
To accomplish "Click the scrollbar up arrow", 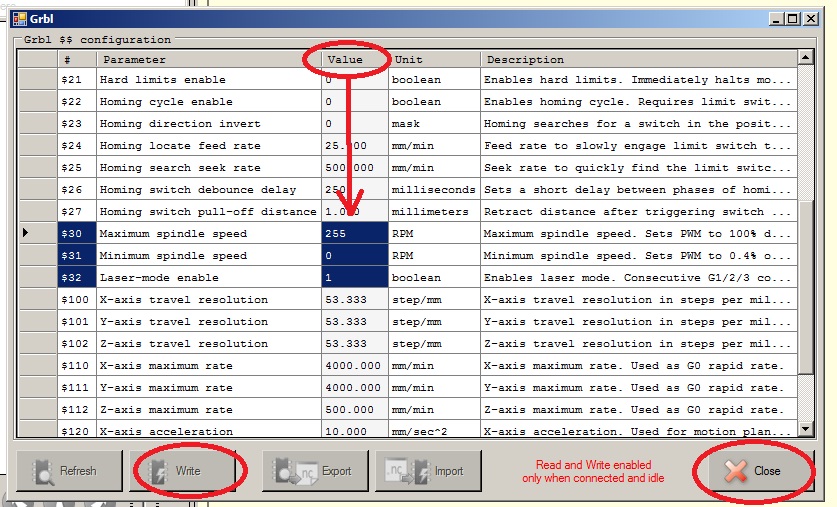I will coord(805,57).
